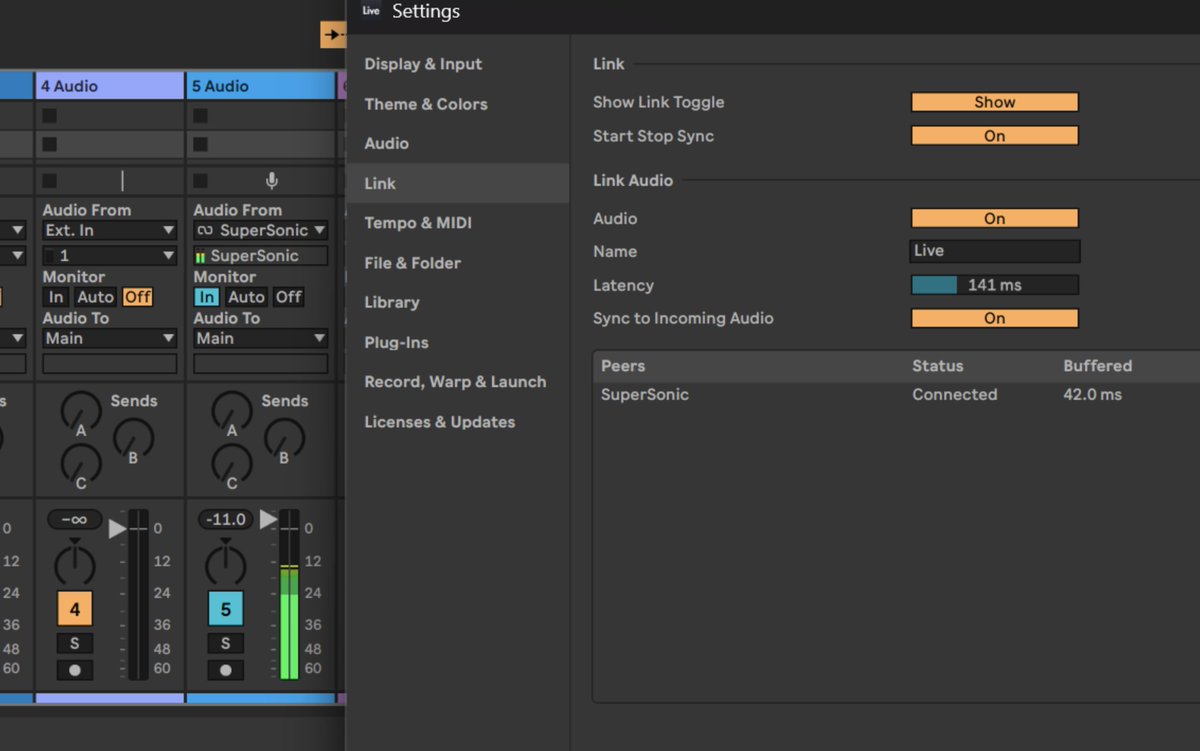
Task: Toggle the Show Link Toggle button
Action: point(995,102)
